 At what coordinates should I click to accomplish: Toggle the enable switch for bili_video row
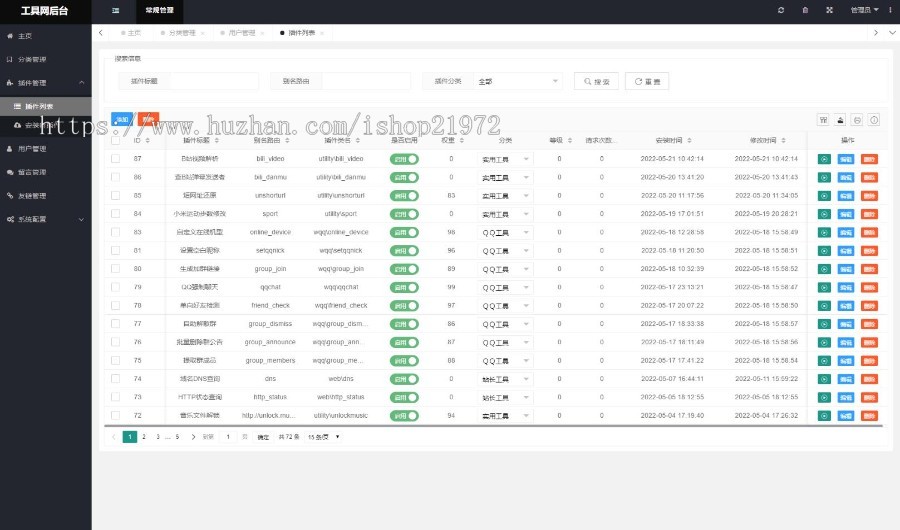click(x=404, y=159)
